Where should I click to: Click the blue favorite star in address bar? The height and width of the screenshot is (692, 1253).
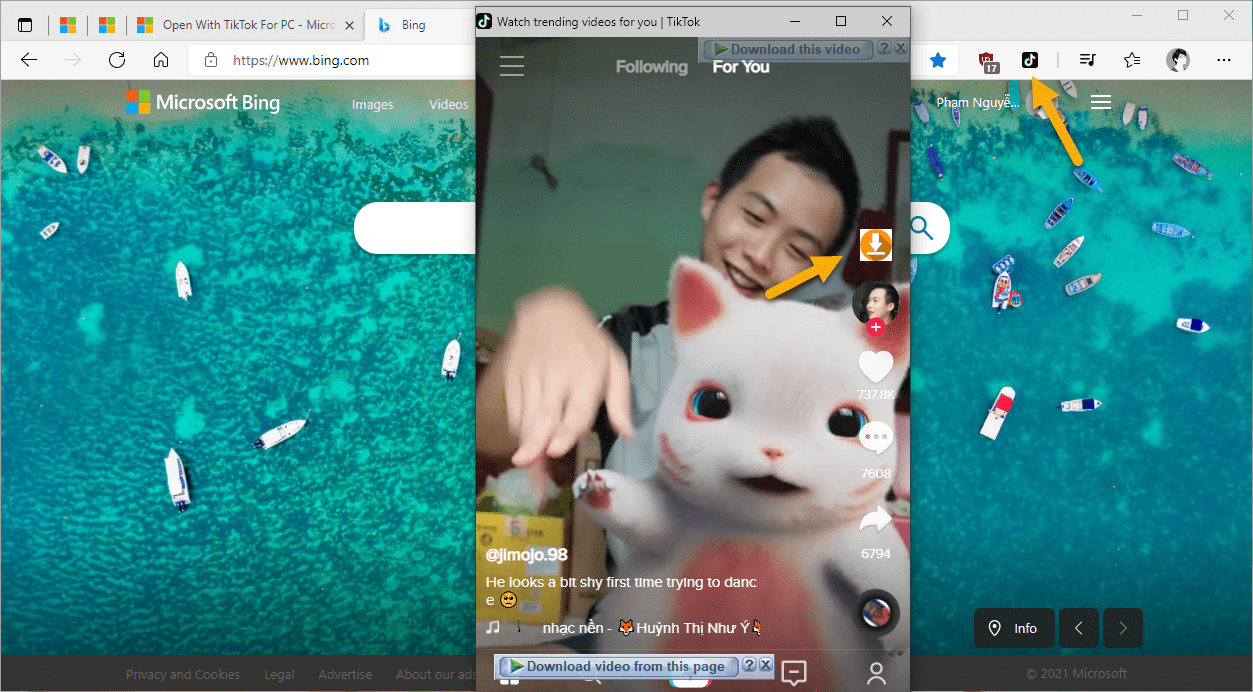coord(937,60)
